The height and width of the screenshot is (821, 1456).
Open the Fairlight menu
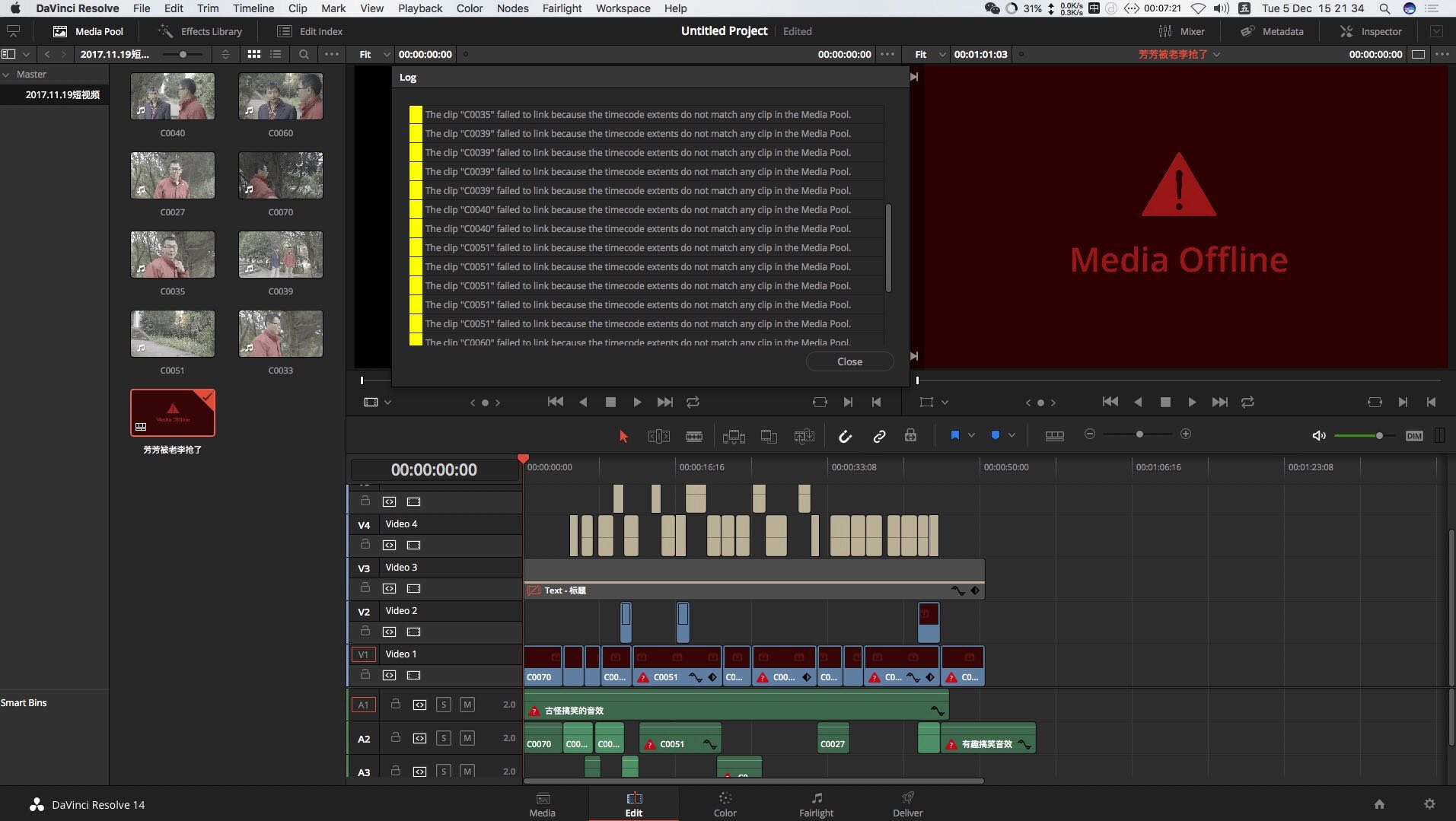pyautogui.click(x=562, y=8)
